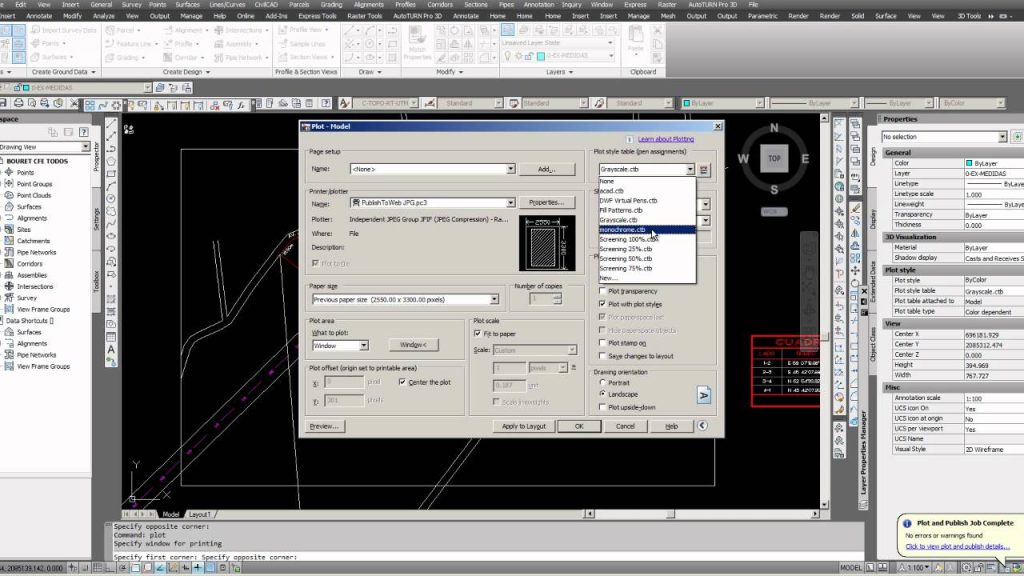Click the Workspace Switching gear icon

(966, 568)
